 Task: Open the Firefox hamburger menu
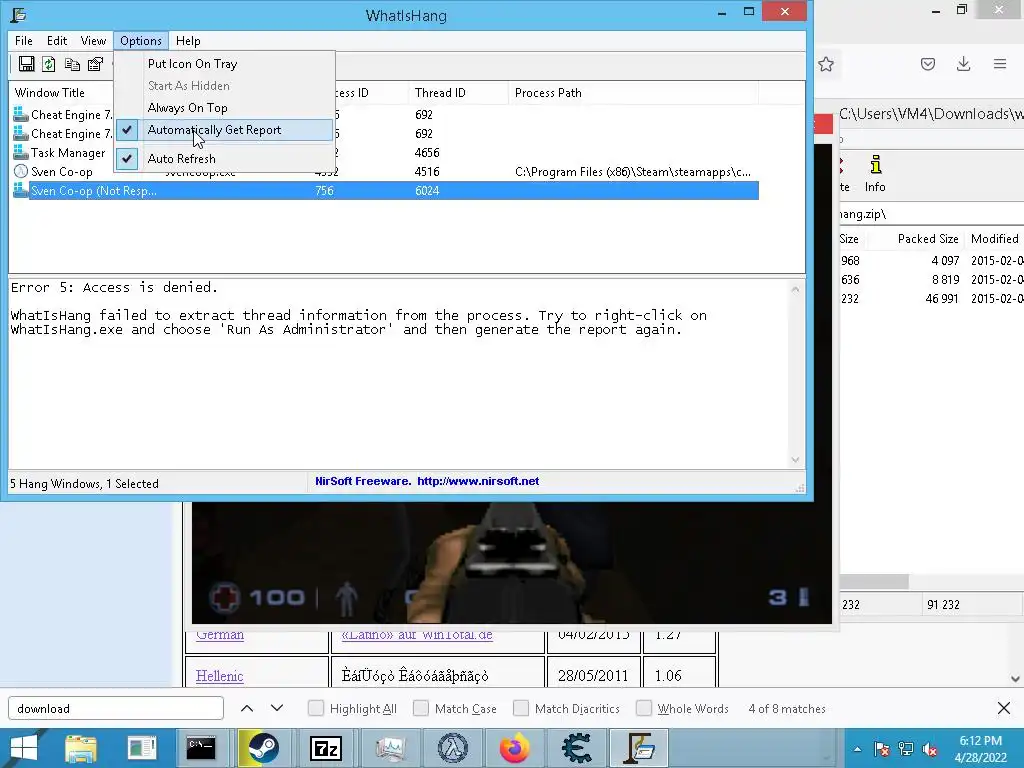[1000, 64]
